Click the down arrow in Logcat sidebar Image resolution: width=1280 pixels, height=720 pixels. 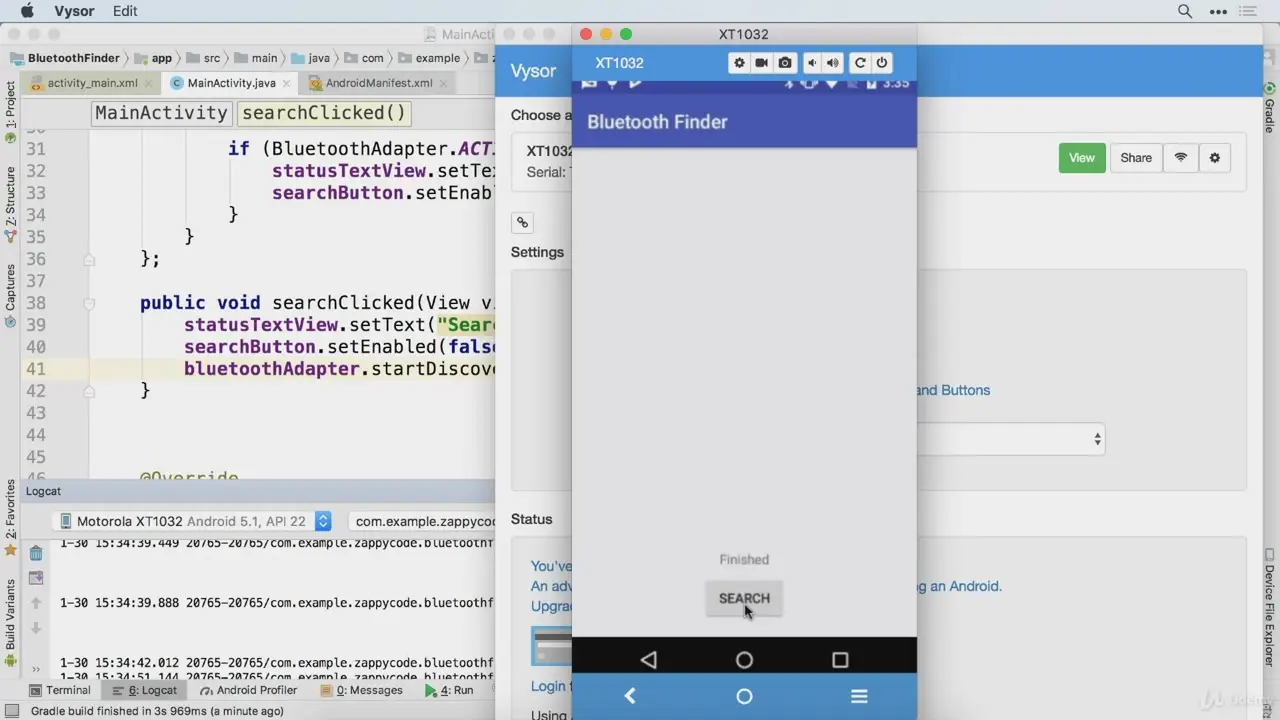[36, 628]
